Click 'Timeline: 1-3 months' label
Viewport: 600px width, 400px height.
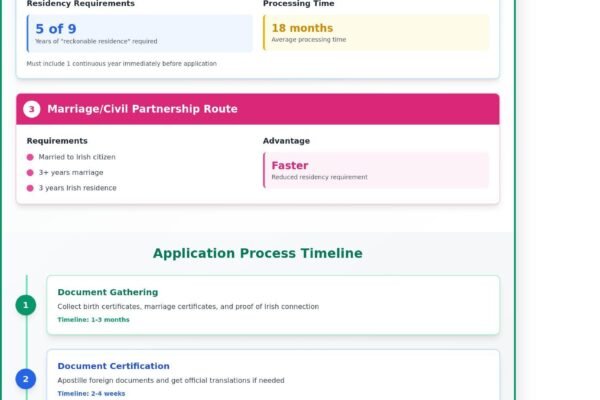coord(93,320)
